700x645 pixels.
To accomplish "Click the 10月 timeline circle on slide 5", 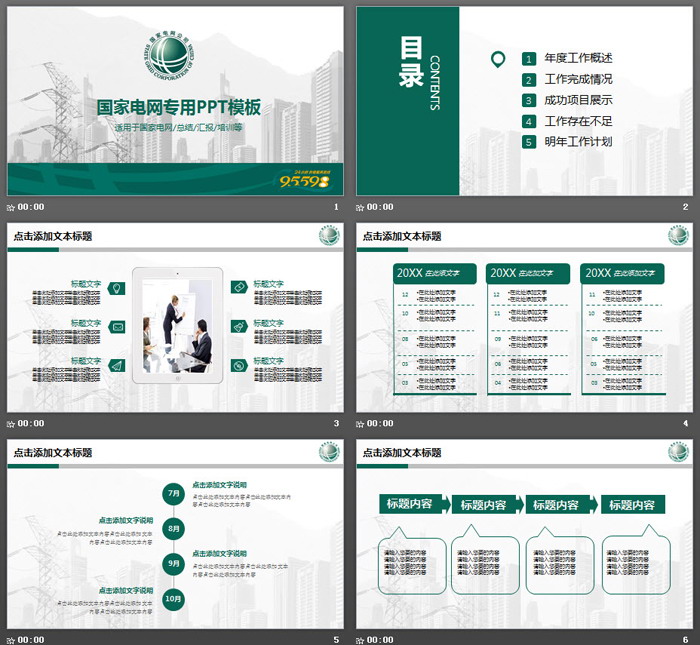I will pos(174,599).
